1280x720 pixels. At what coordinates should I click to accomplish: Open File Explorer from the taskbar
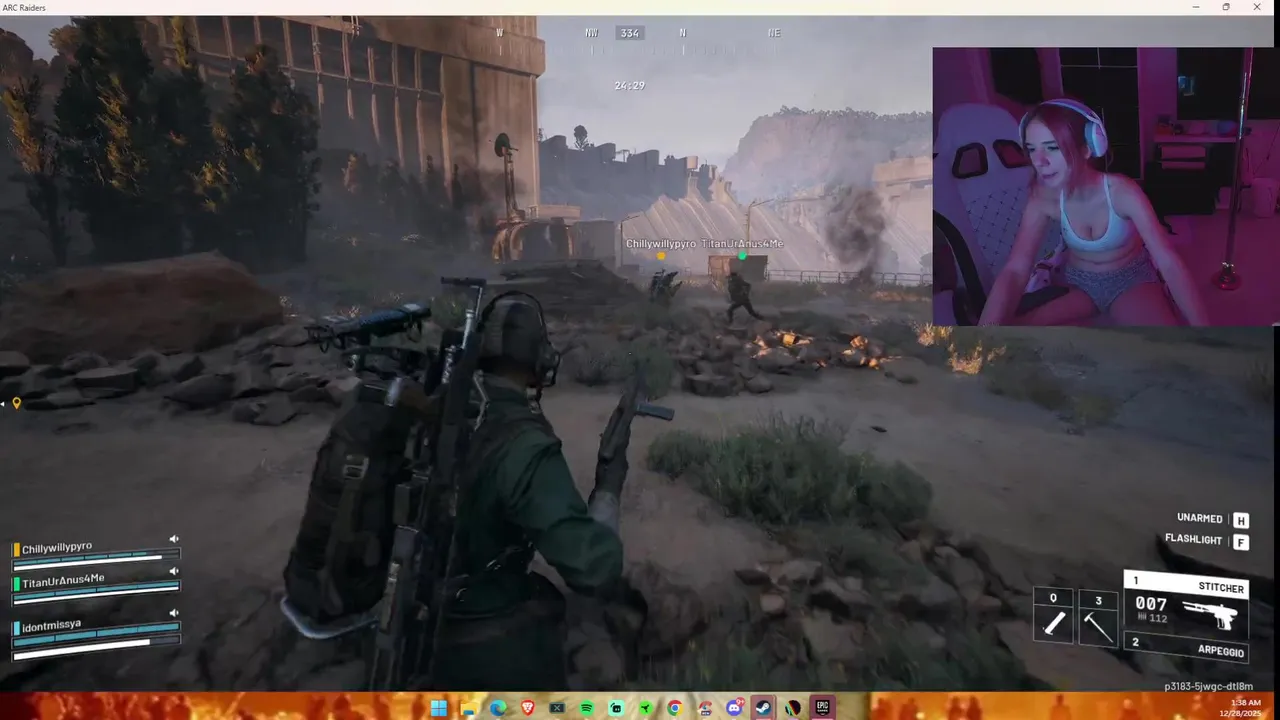click(468, 708)
